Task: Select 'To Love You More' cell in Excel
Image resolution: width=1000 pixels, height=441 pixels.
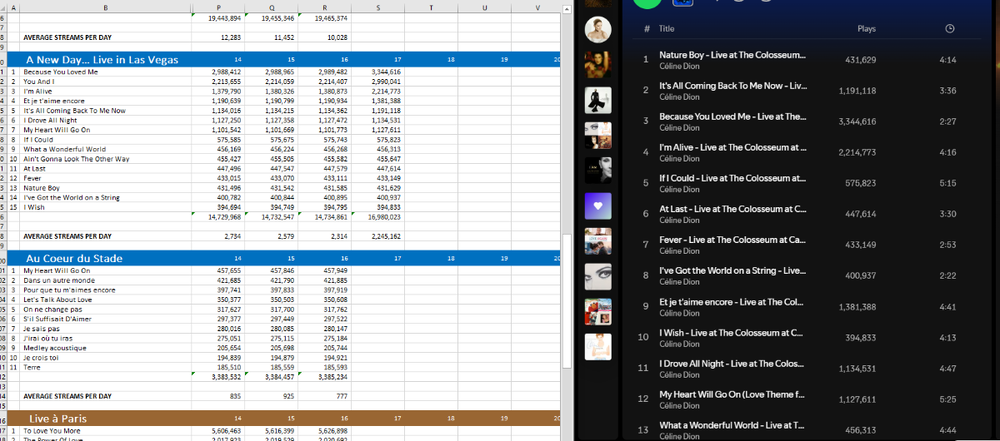Action: pos(105,431)
